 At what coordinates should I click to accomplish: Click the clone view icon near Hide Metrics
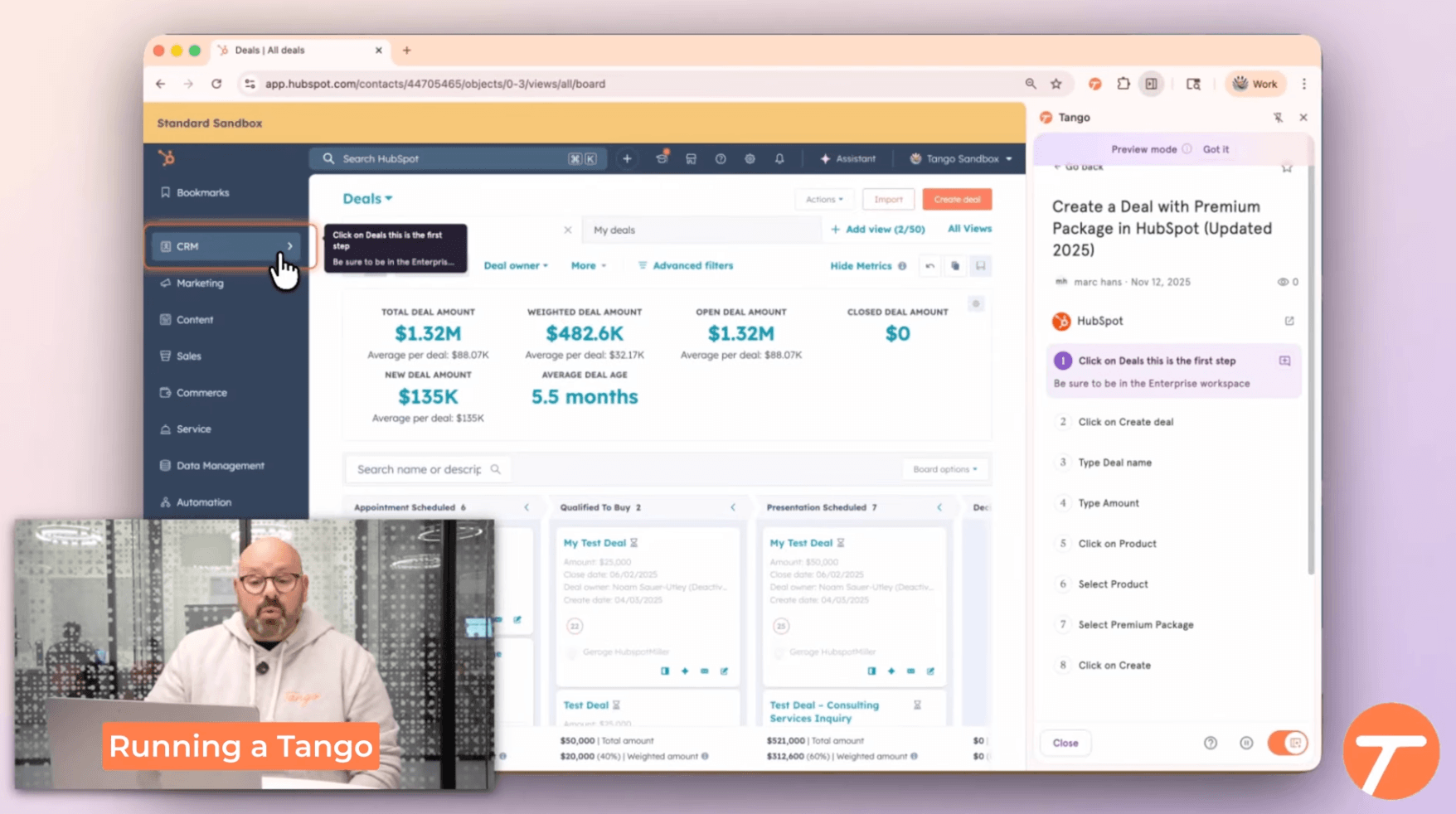pos(955,266)
